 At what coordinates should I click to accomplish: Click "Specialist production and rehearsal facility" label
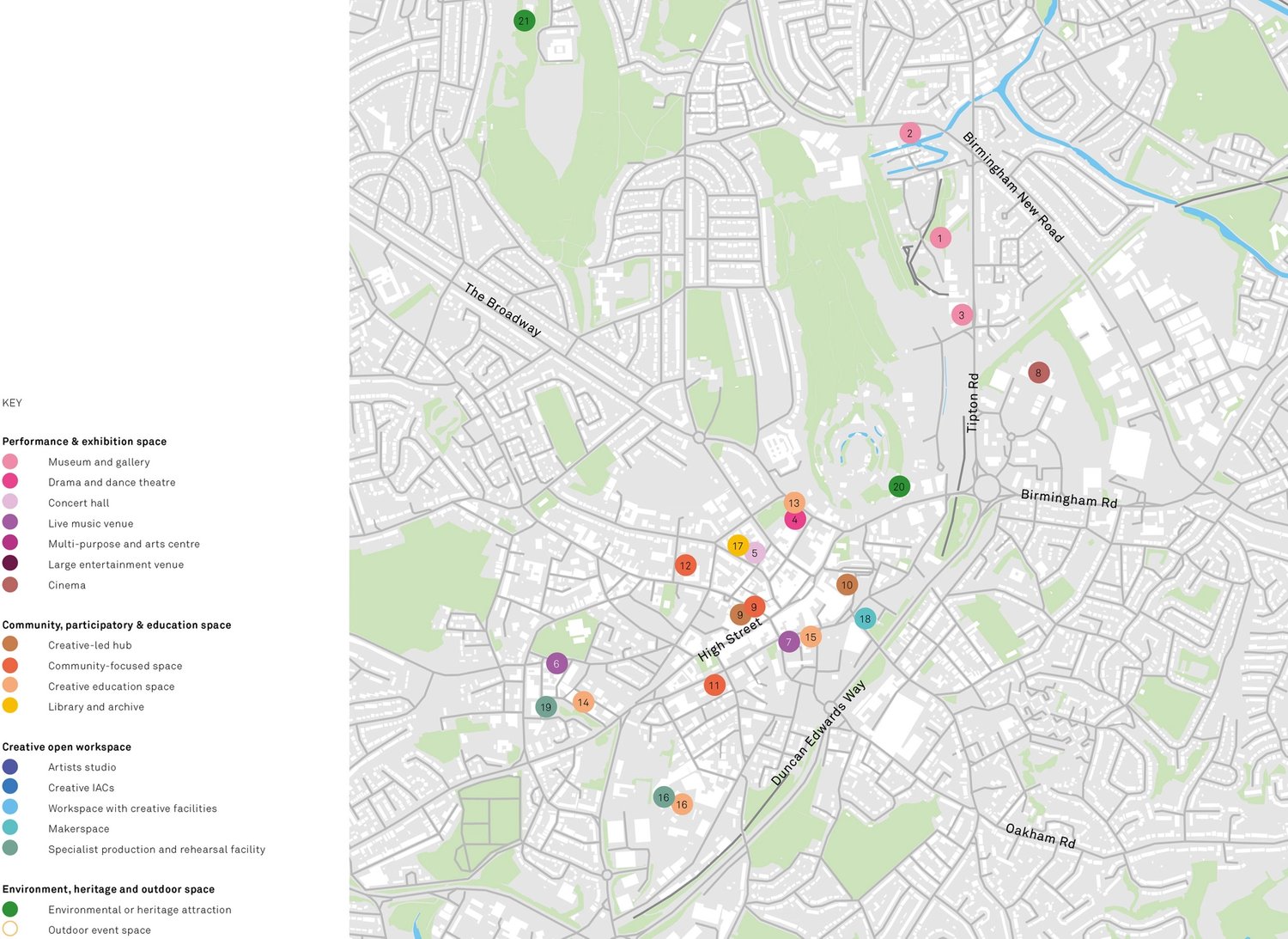[x=156, y=850]
